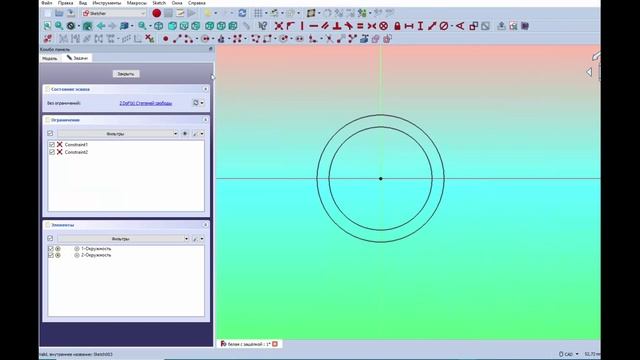Open the Вид menu
Viewport: 640px width, 360px height.
click(x=83, y=3)
